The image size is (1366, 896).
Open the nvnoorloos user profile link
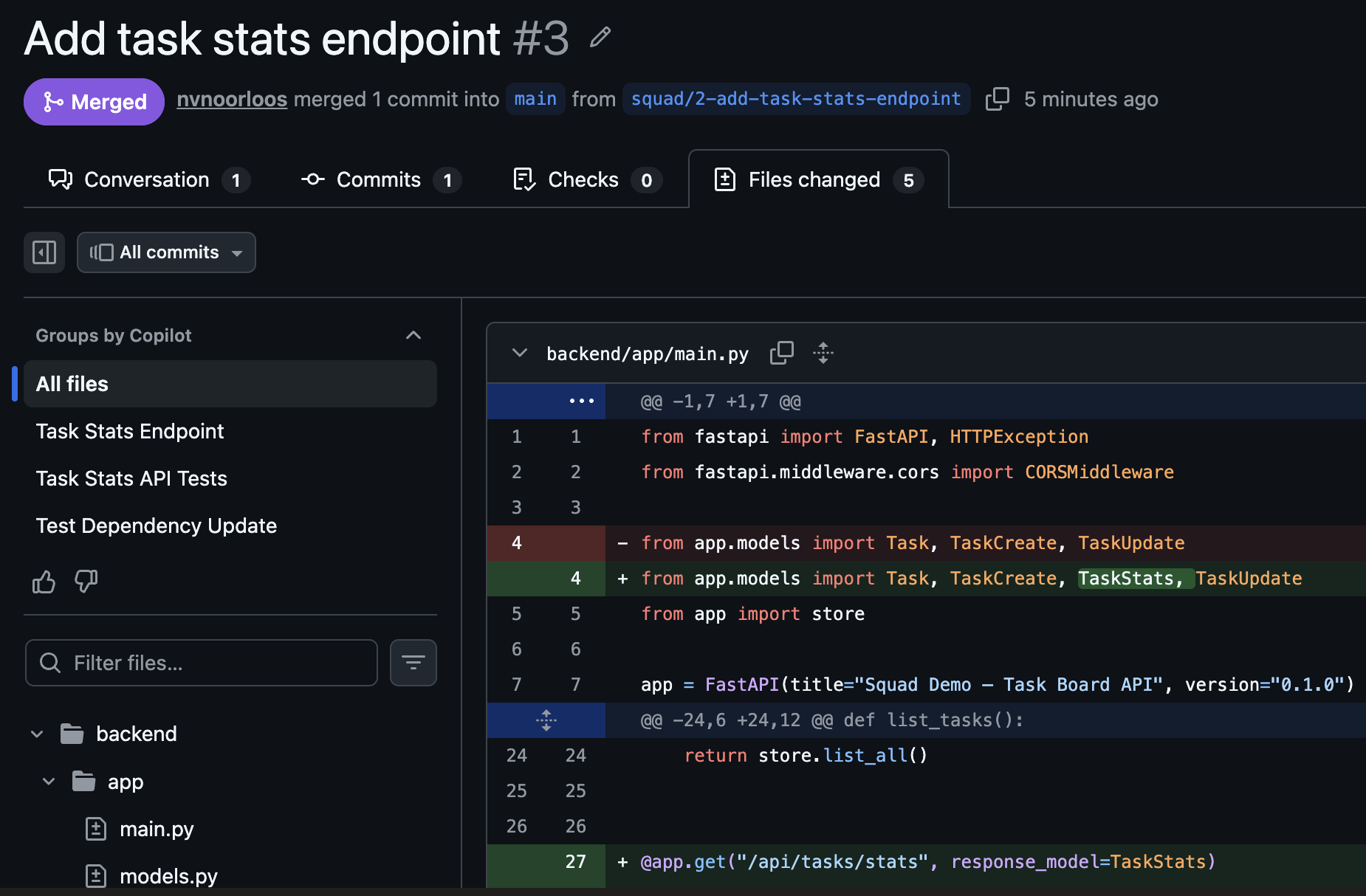click(232, 100)
